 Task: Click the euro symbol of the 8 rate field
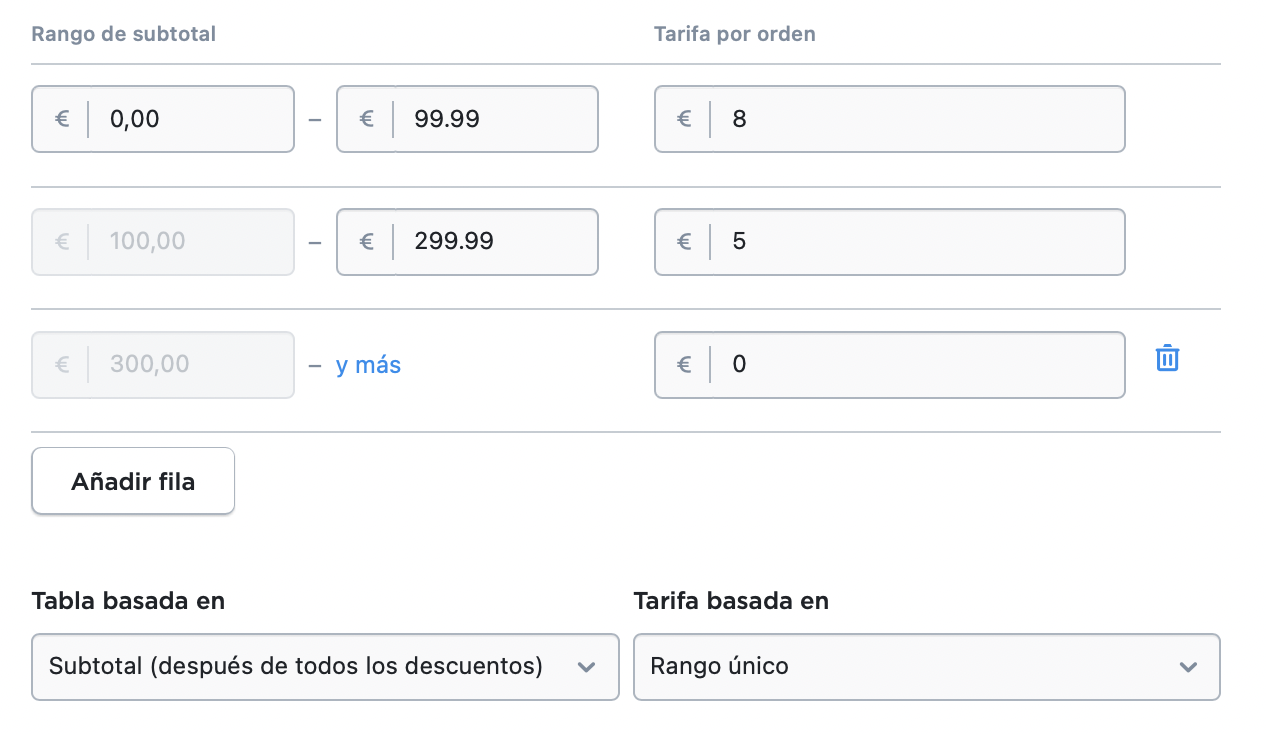(684, 119)
